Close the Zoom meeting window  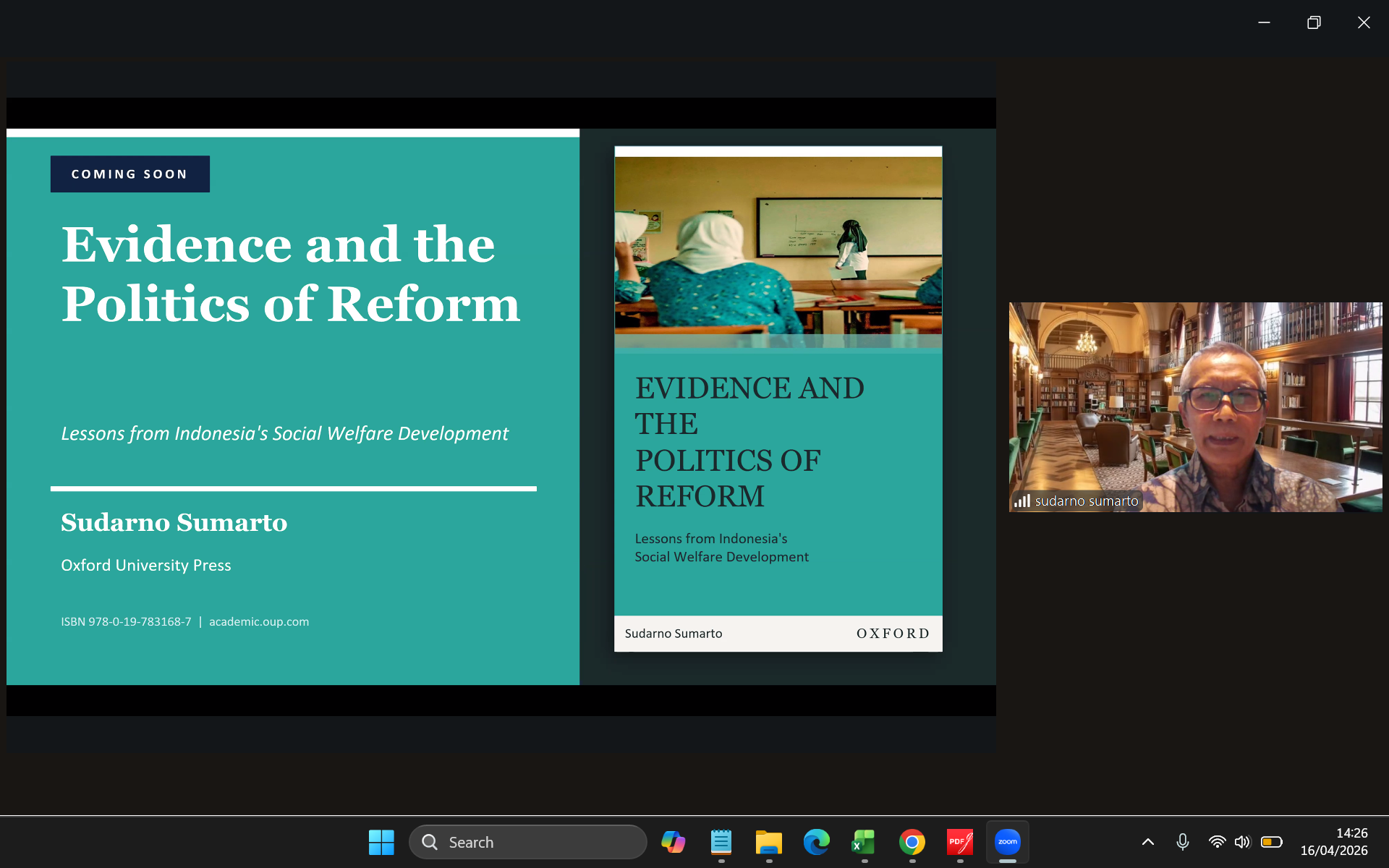click(x=1364, y=22)
